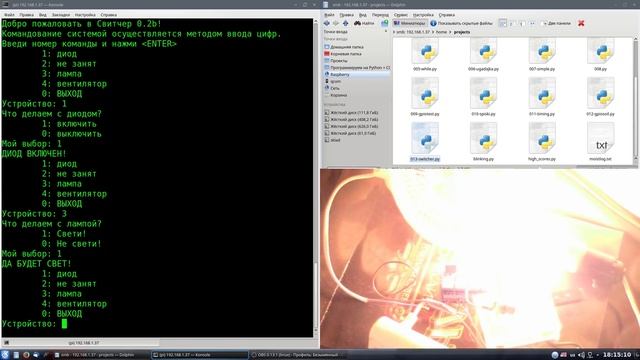Click the forward arrow in Dolphin
Screen dimensions: 640x360
[x=336, y=23]
